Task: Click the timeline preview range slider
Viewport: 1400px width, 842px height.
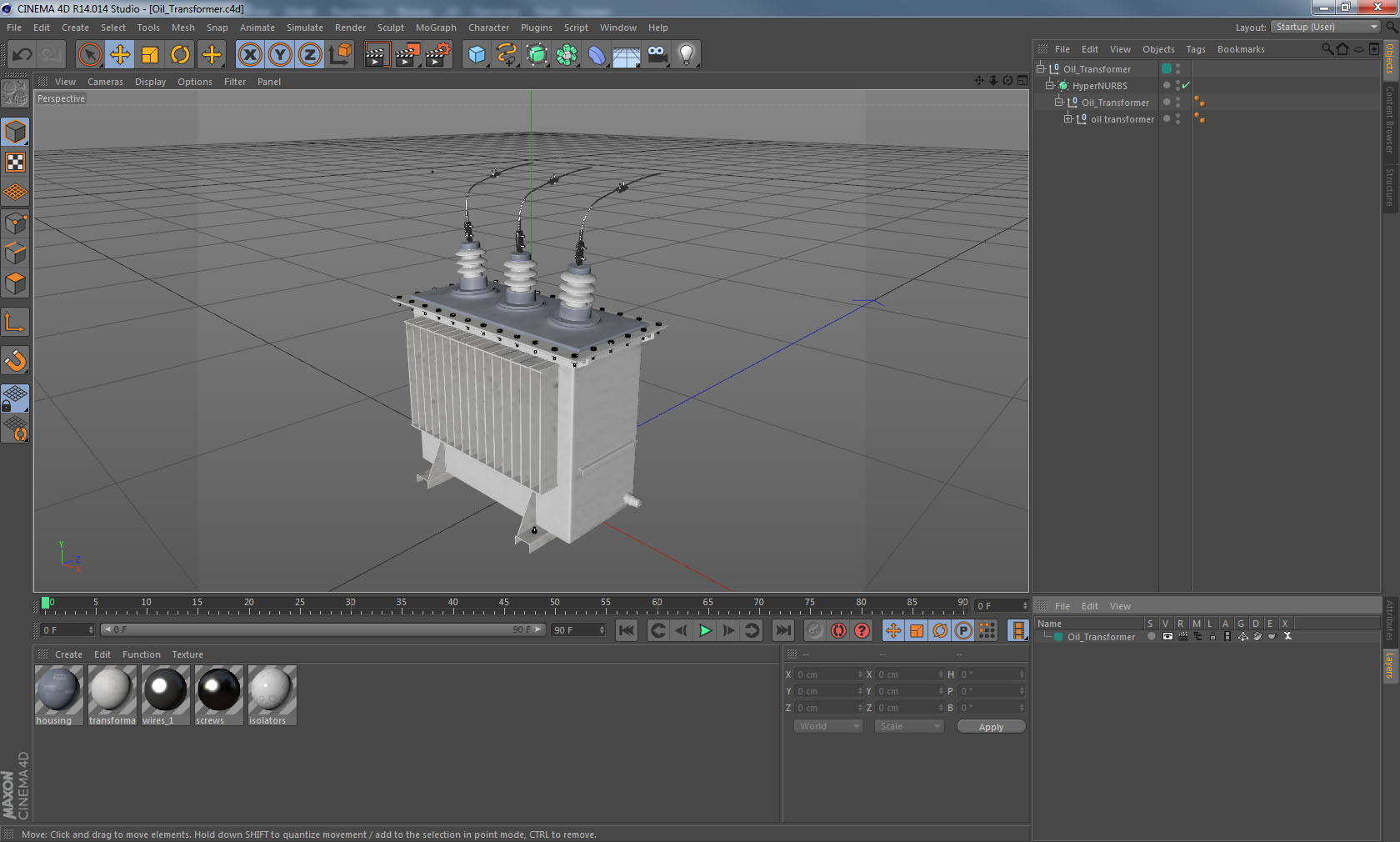Action: click(x=322, y=629)
